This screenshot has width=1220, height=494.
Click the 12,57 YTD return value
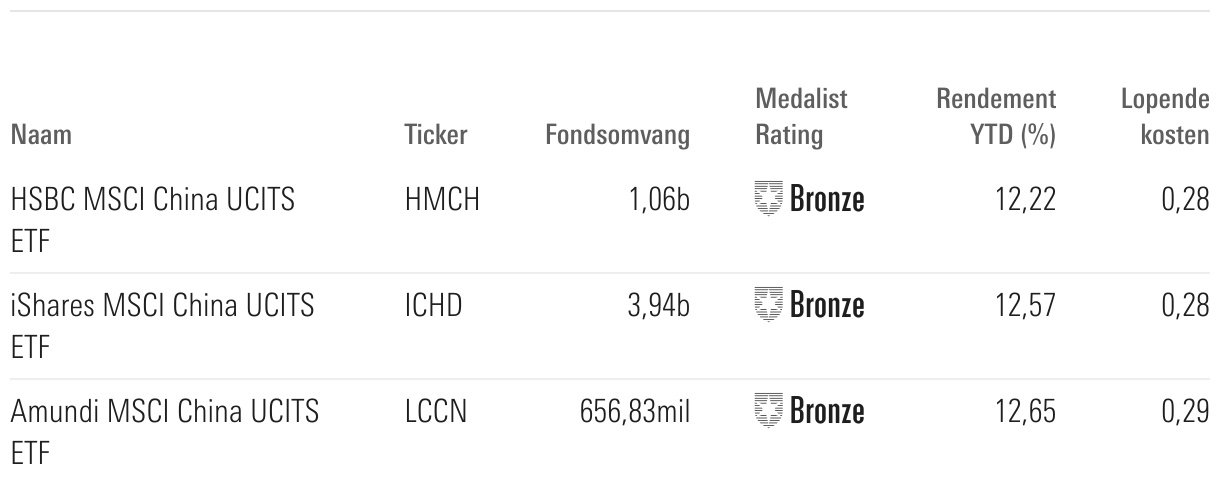[1025, 306]
